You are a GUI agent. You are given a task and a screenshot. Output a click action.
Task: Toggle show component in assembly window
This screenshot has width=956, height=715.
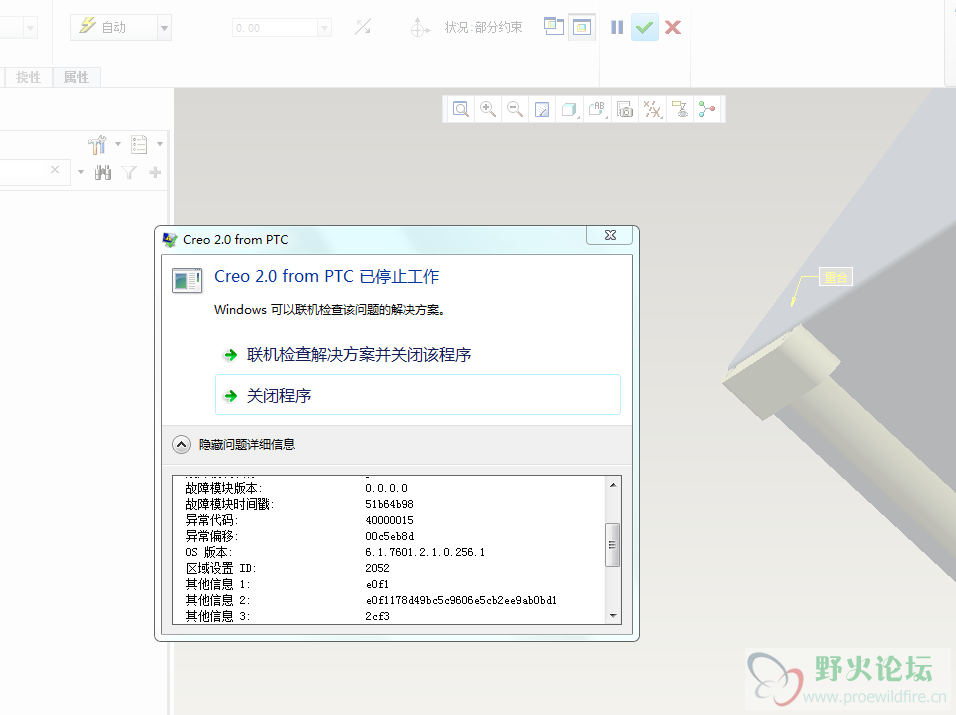(x=582, y=27)
